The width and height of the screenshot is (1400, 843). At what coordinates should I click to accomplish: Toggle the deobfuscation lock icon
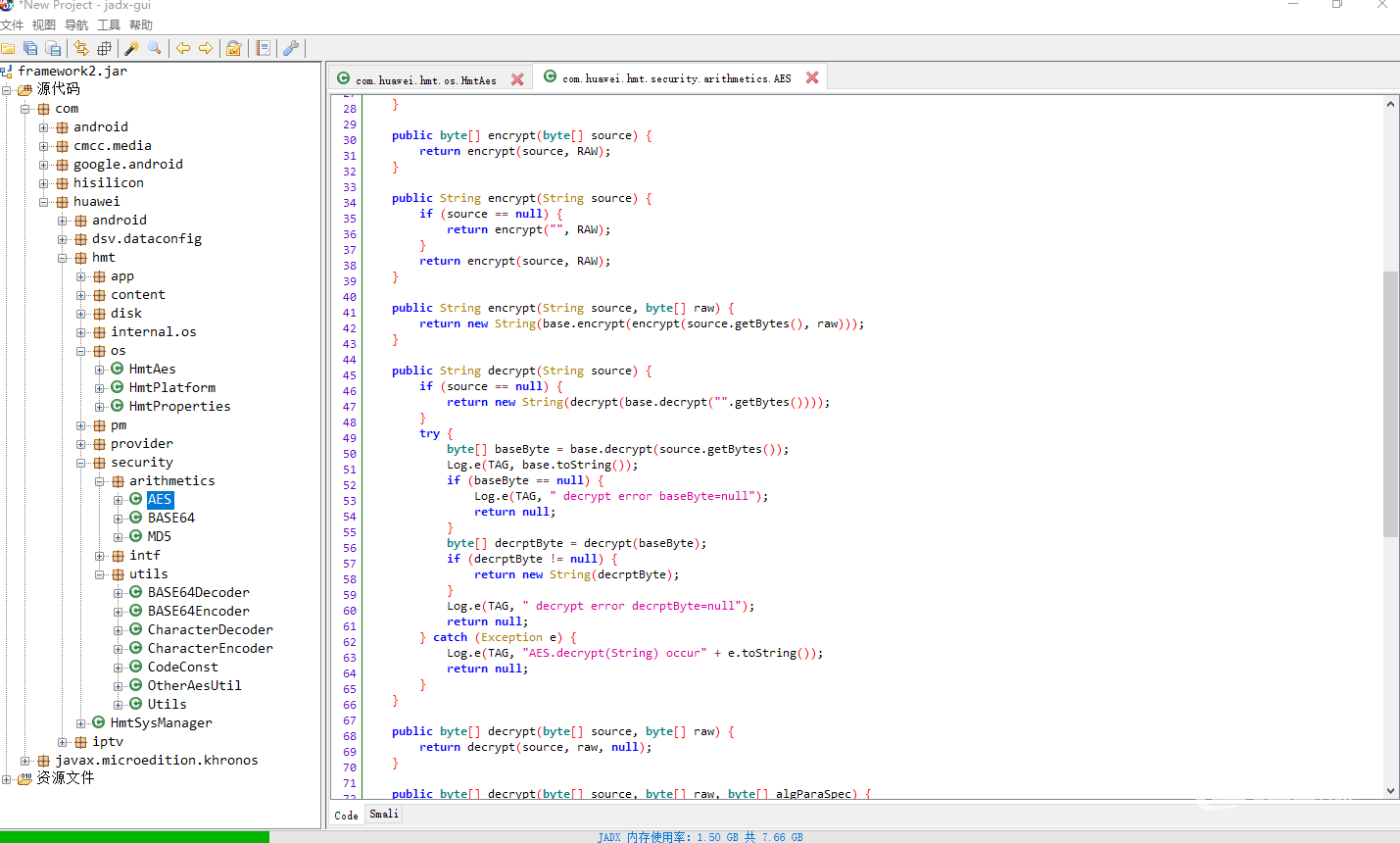[234, 48]
